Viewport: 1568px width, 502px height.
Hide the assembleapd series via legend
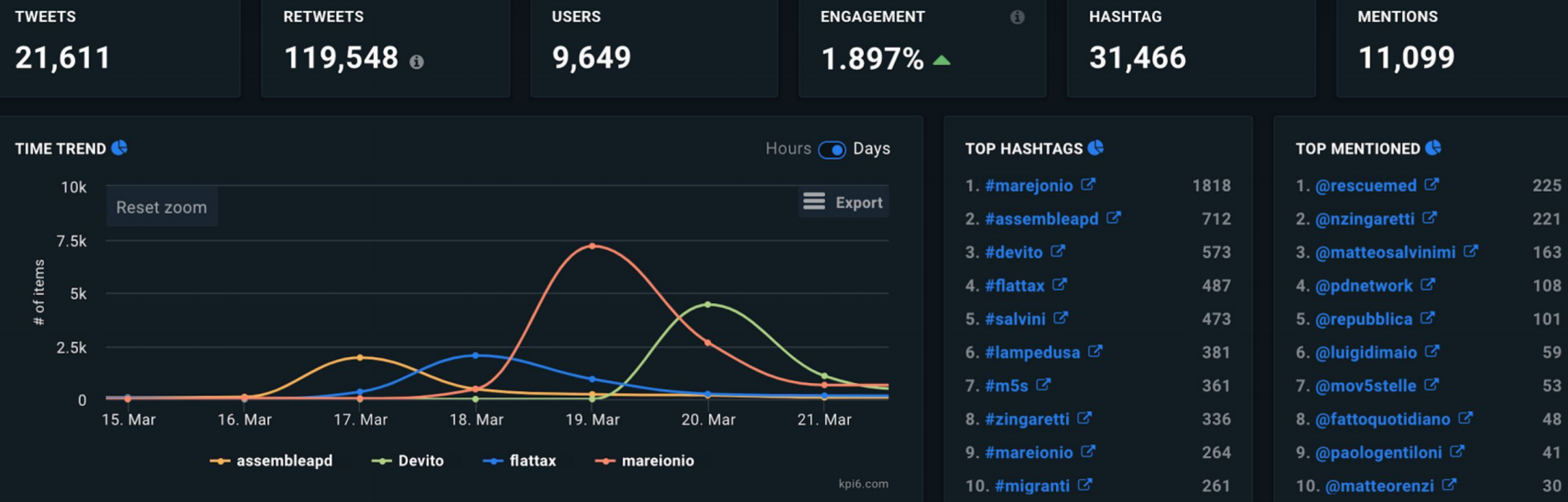click(x=283, y=461)
